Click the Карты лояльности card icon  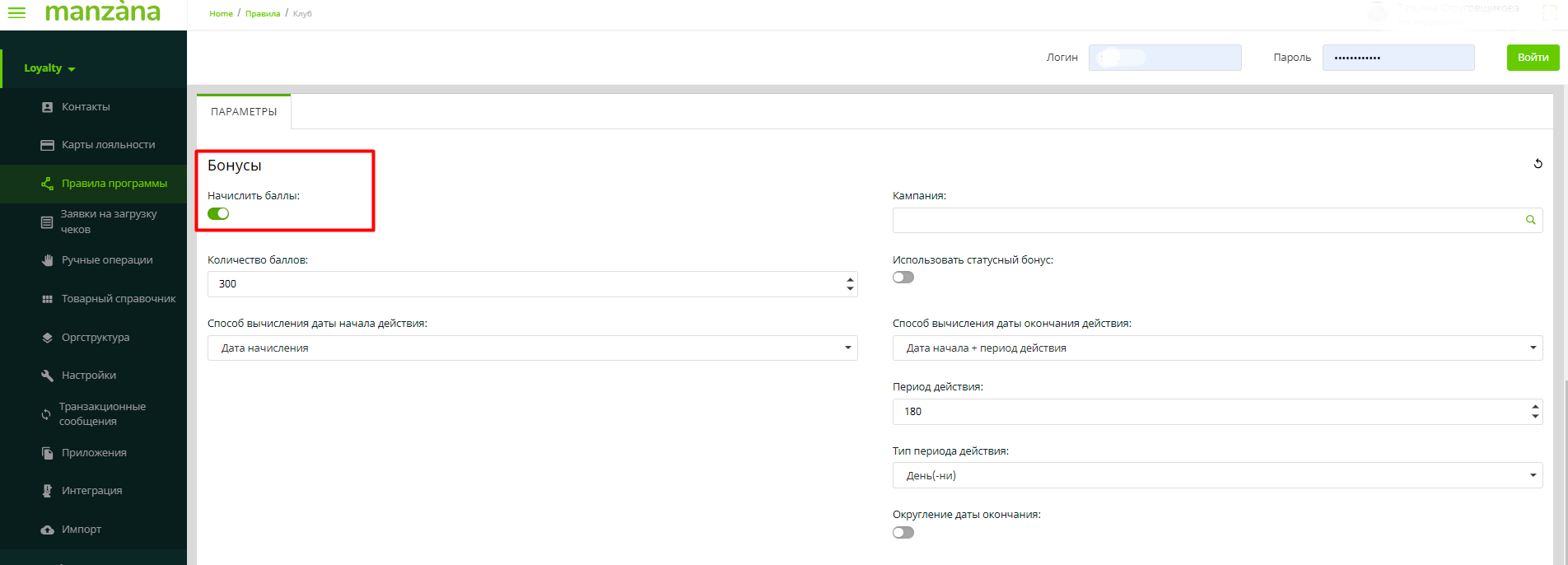pos(48,145)
